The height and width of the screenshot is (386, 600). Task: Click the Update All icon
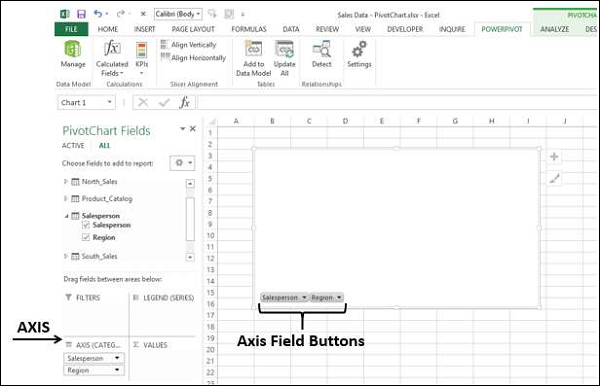click(284, 49)
